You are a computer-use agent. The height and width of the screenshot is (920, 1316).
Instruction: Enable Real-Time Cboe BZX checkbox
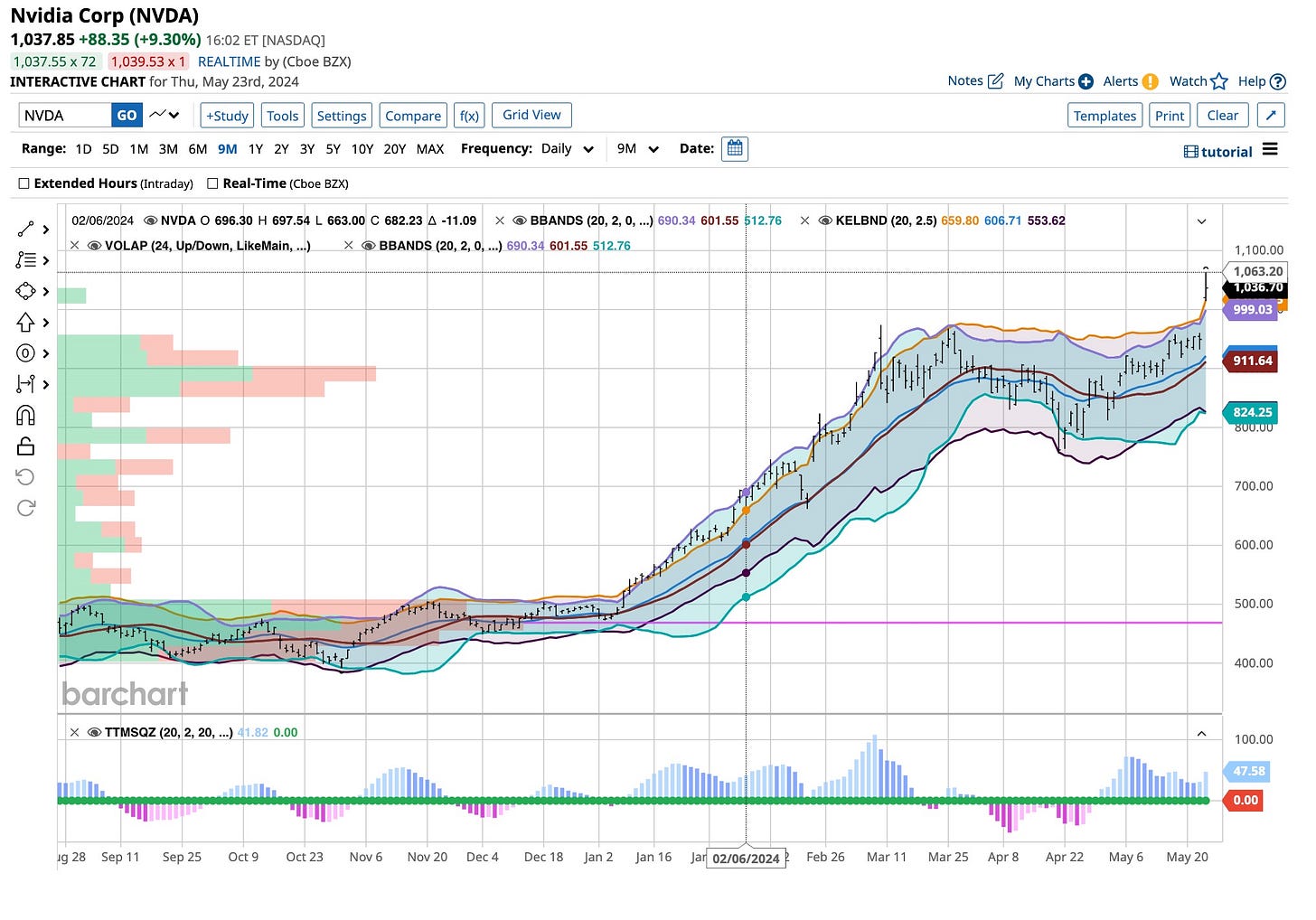213,183
